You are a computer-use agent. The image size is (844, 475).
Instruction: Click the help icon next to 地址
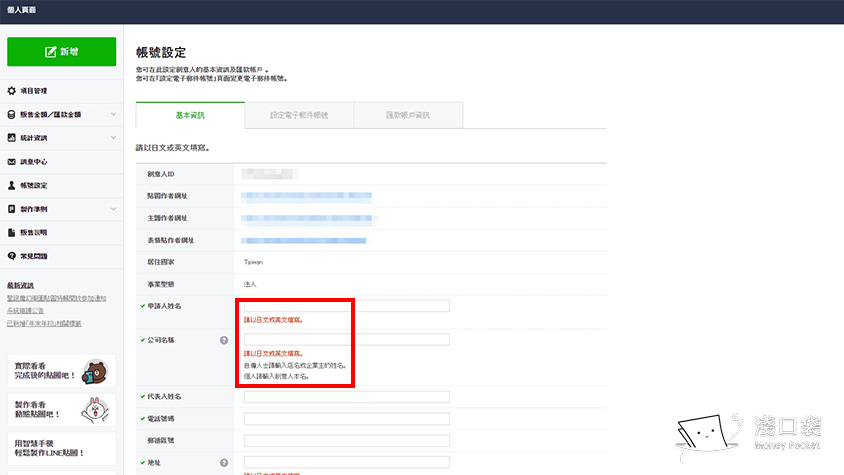click(x=223, y=462)
